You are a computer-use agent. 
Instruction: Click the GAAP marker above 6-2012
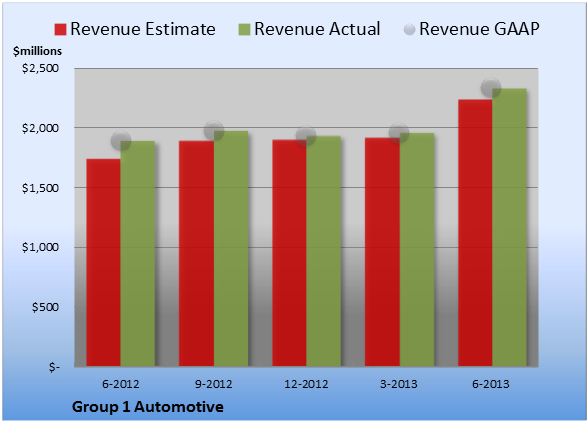121,141
